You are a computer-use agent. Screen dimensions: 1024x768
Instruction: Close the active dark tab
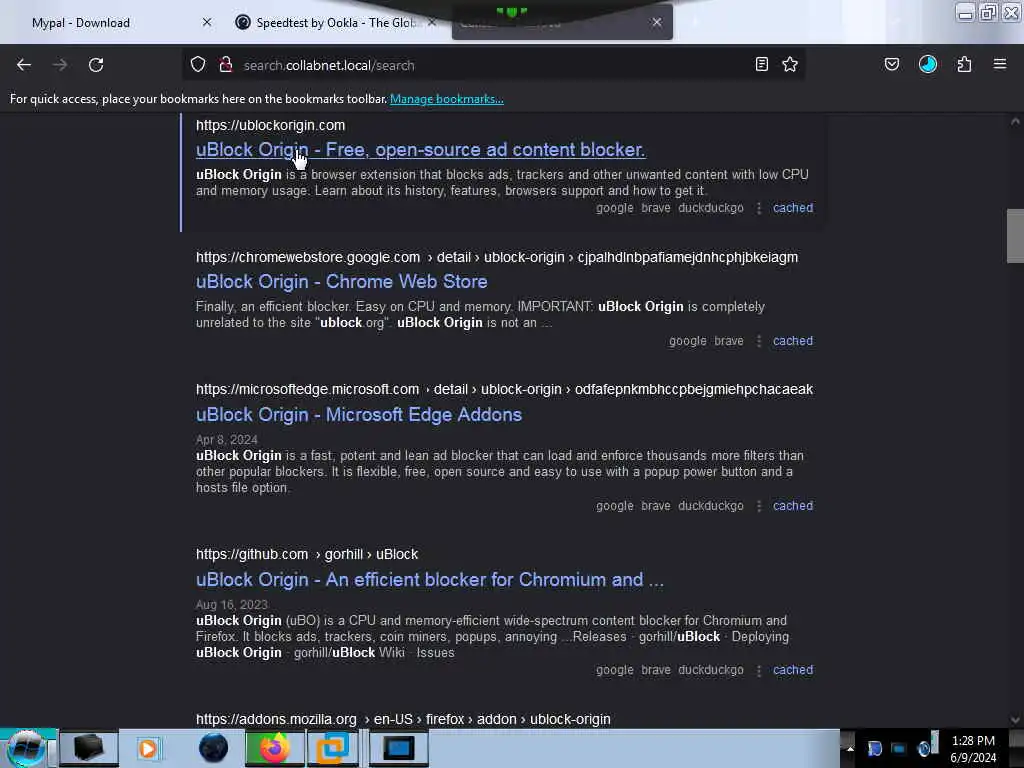tap(657, 22)
